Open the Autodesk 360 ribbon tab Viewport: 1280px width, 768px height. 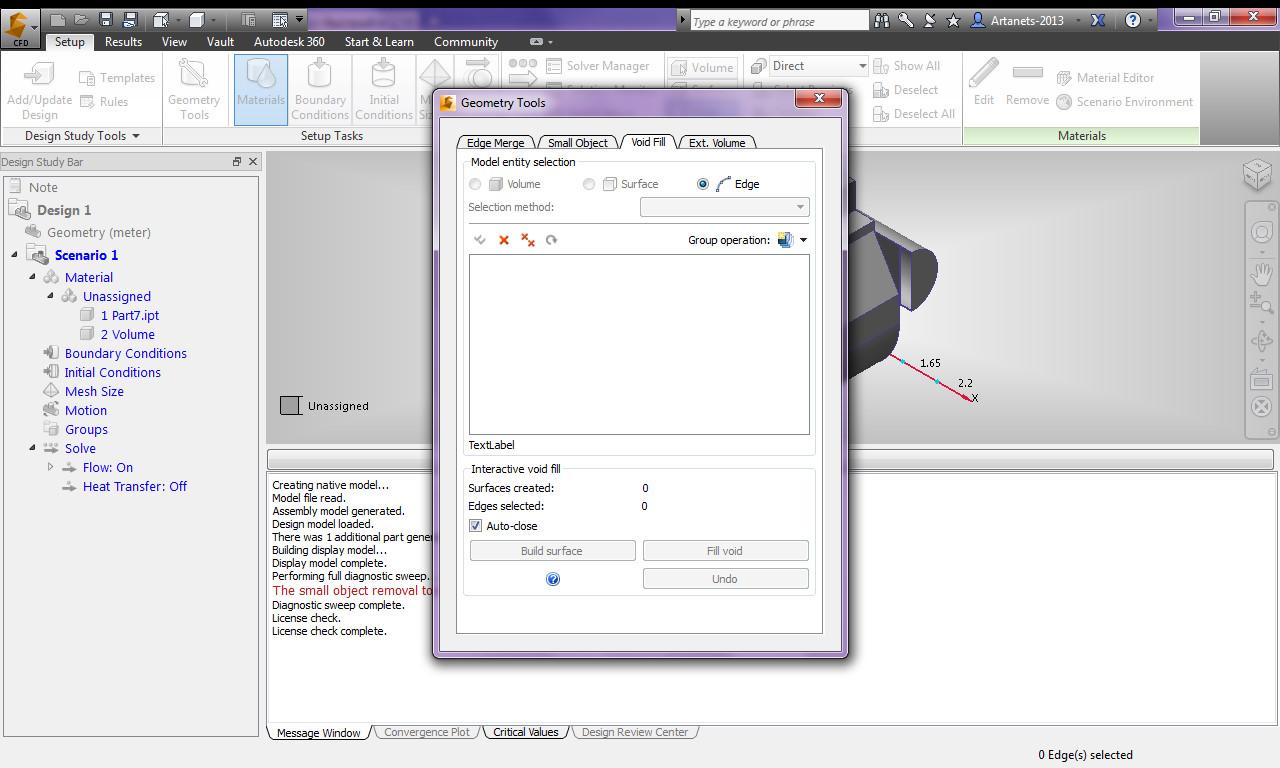click(289, 42)
